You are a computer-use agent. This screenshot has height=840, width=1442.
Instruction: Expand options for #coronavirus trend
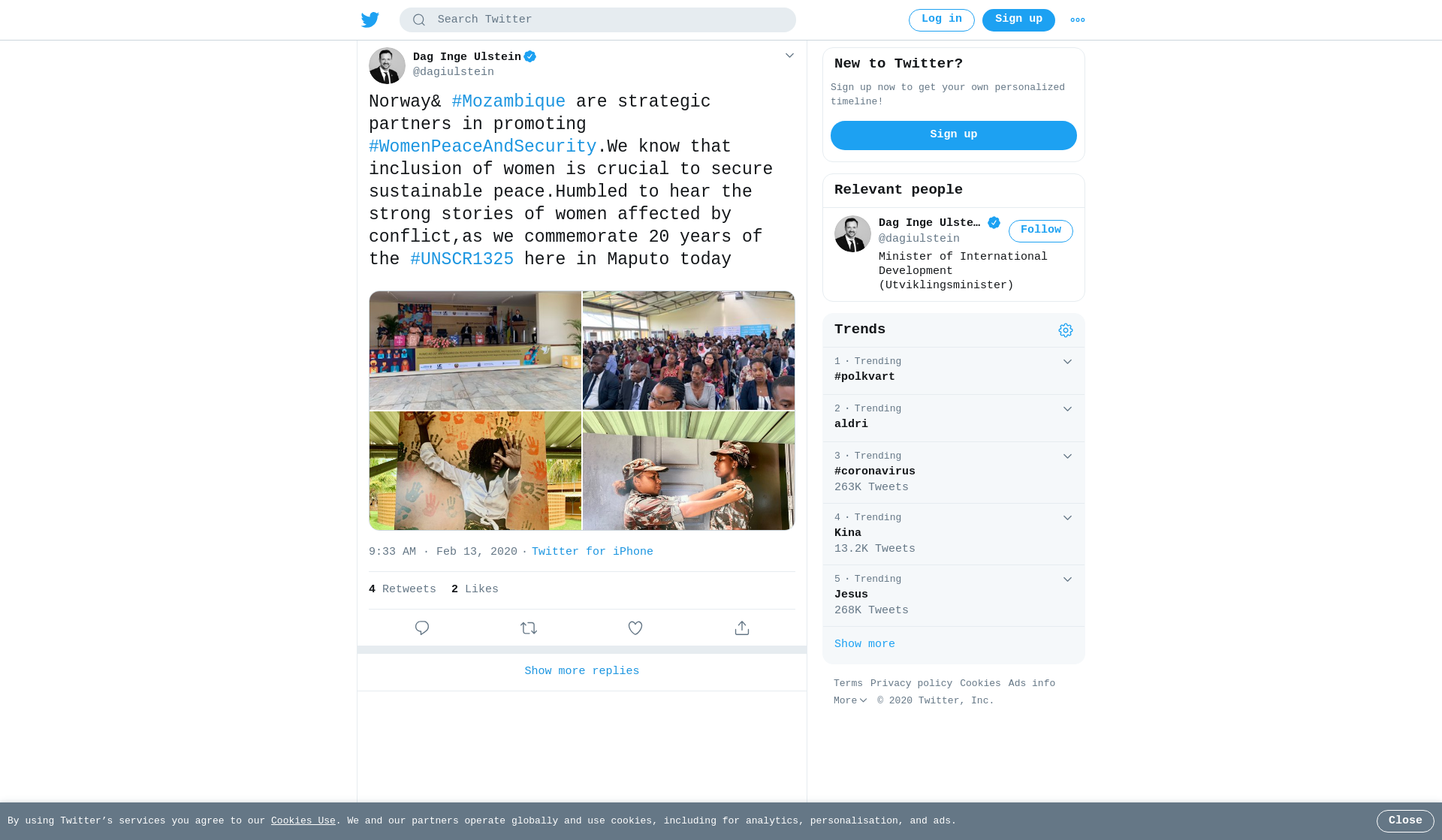pos(1067,456)
